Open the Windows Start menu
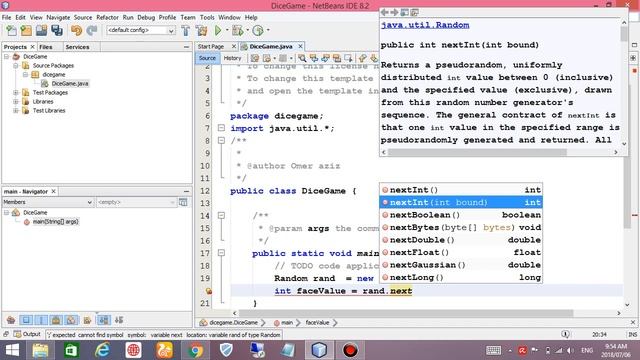Screen dimensions: 640x360 [x=12, y=350]
